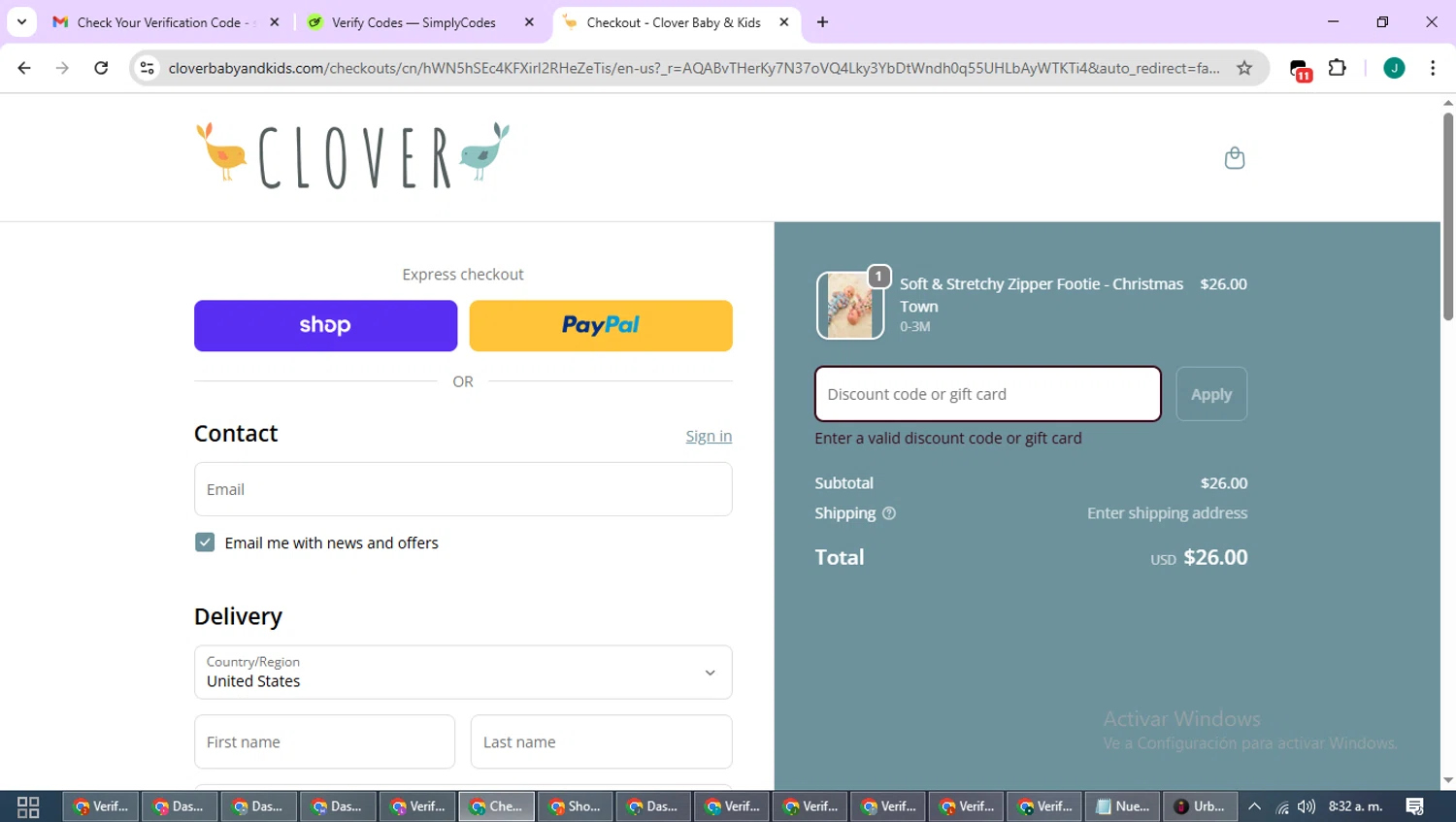1456x822 pixels.
Task: Expand the Country/Region dropdown
Action: [463, 672]
